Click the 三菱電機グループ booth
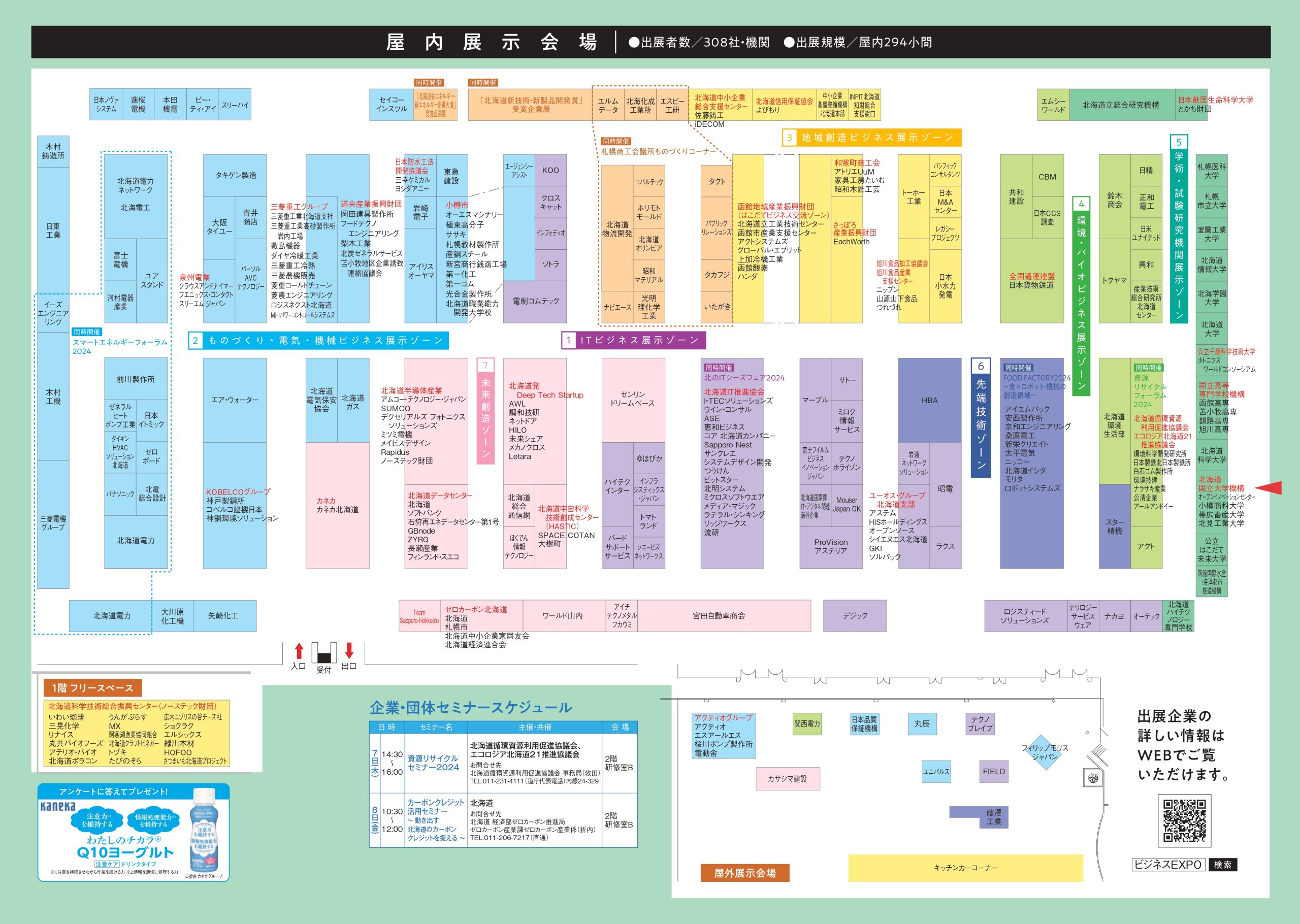The width and height of the screenshot is (1300, 924). coord(53,523)
